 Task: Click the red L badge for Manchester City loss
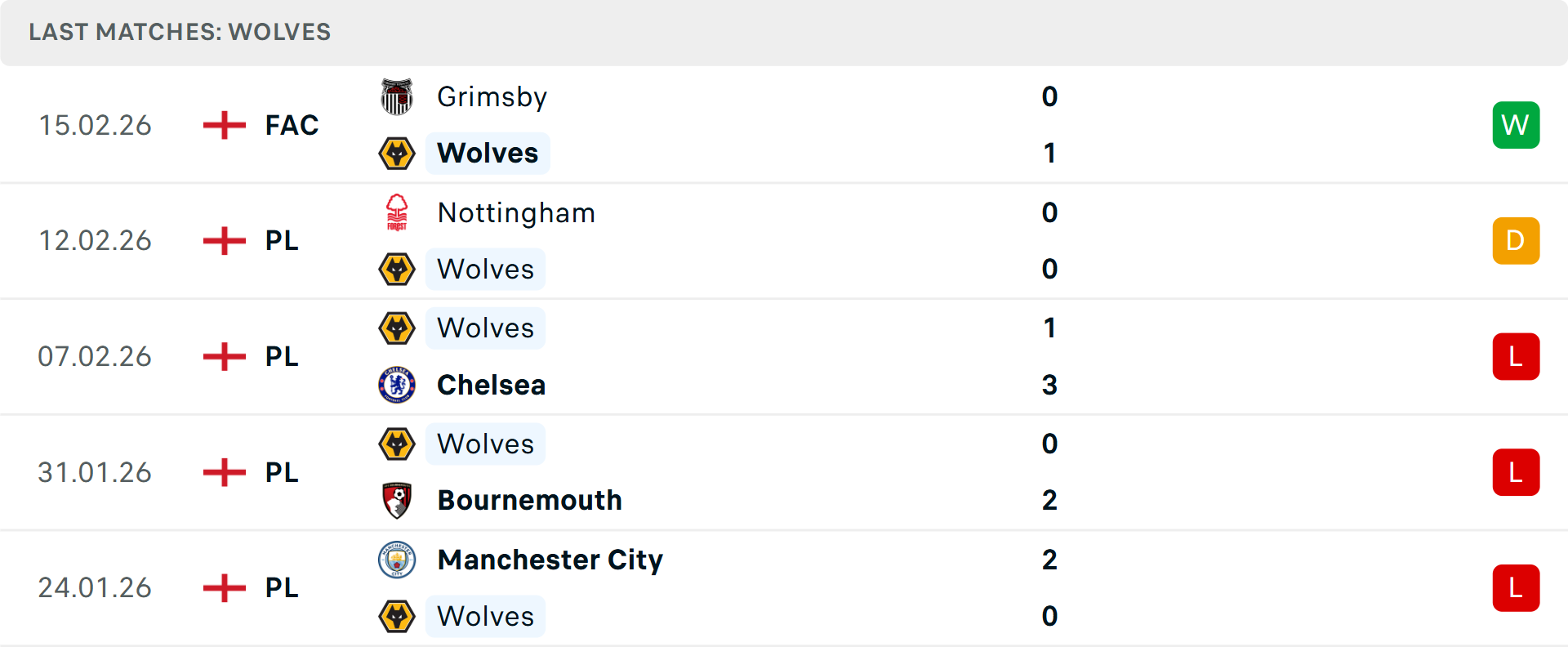pyautogui.click(x=1516, y=588)
